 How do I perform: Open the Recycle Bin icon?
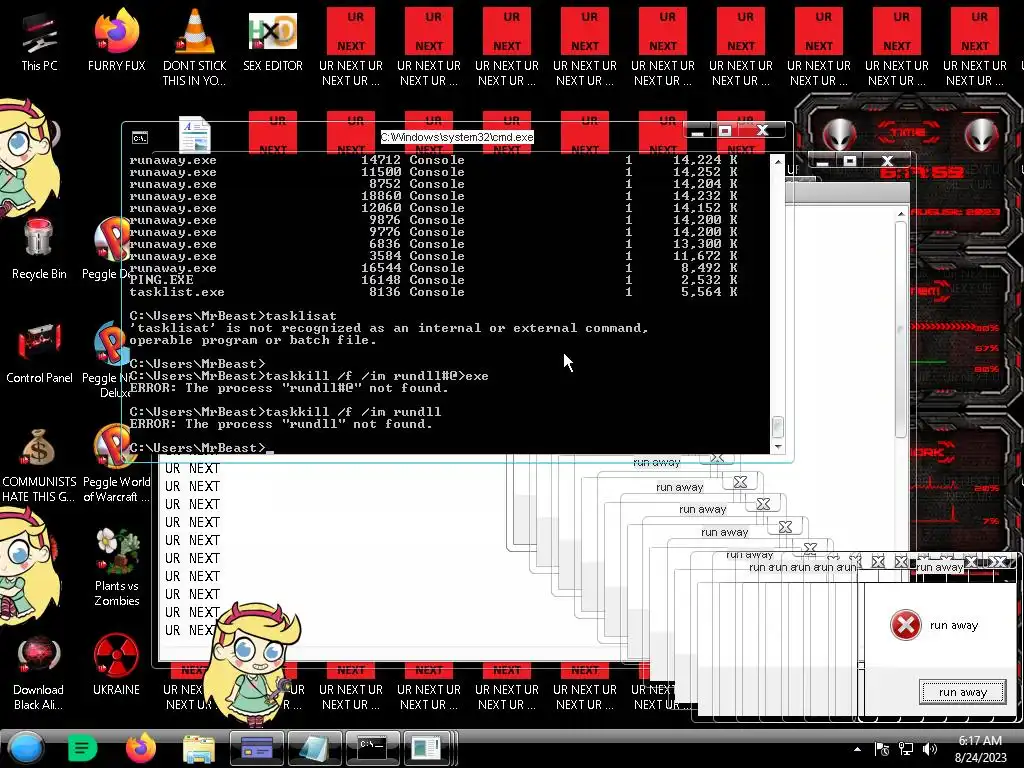pos(39,248)
